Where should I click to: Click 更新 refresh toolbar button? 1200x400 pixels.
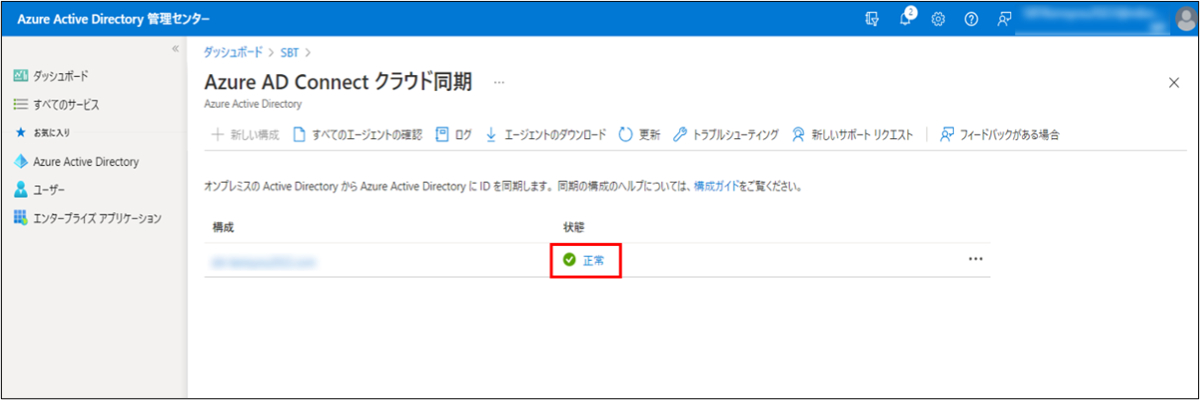tap(639, 135)
